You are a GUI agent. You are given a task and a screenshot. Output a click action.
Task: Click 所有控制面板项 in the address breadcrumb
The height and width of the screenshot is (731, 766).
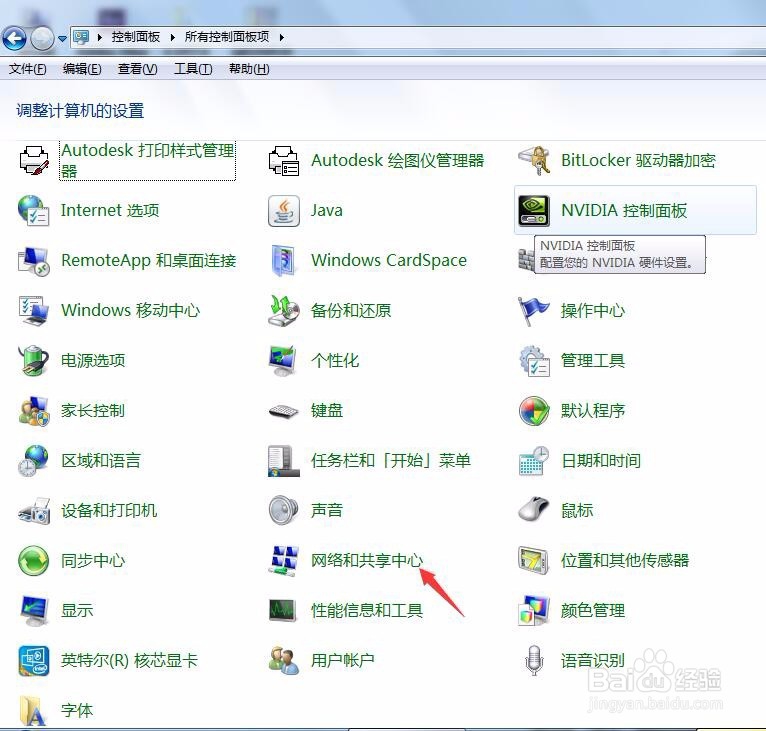[x=227, y=37]
